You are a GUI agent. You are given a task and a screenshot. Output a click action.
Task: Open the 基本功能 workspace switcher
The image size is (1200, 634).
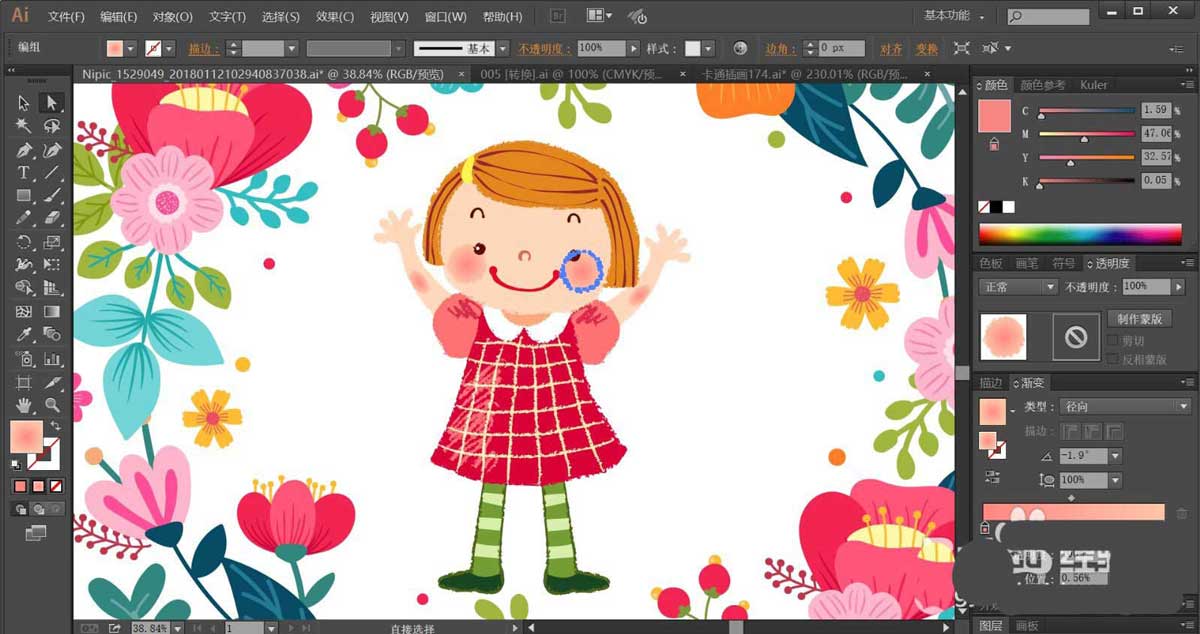click(954, 16)
